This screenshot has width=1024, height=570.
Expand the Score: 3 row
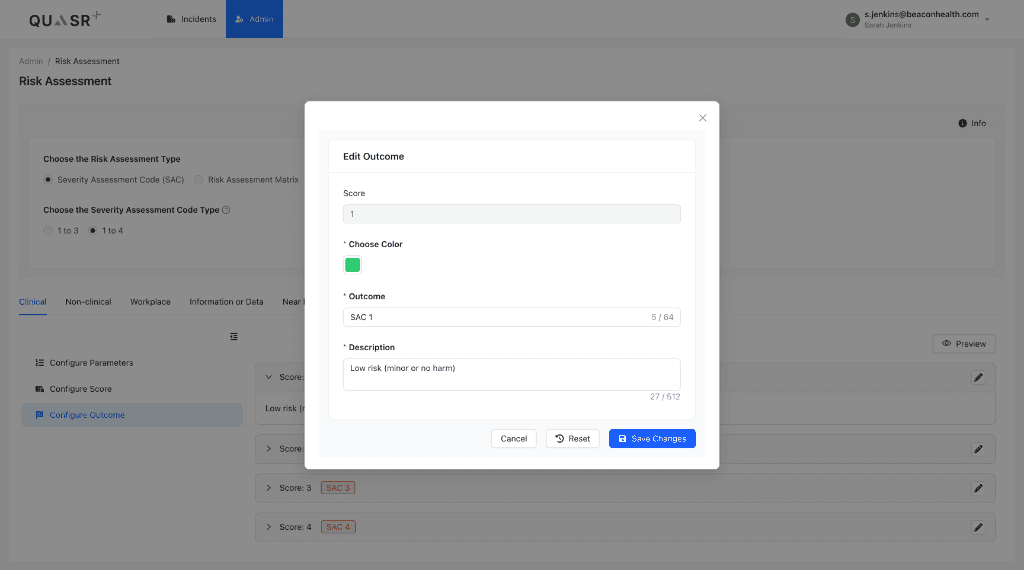point(268,488)
